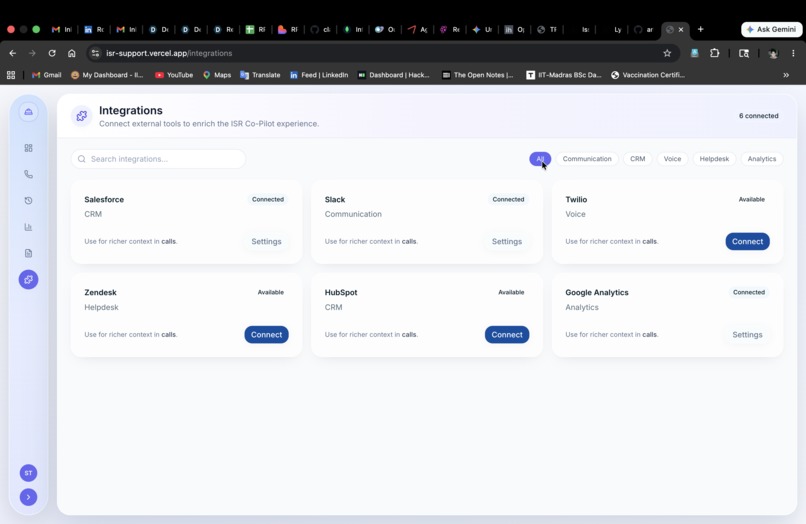Click the ISR Co-Pilot logo icon in sidebar
The width and height of the screenshot is (806, 524).
pyautogui.click(x=28, y=112)
